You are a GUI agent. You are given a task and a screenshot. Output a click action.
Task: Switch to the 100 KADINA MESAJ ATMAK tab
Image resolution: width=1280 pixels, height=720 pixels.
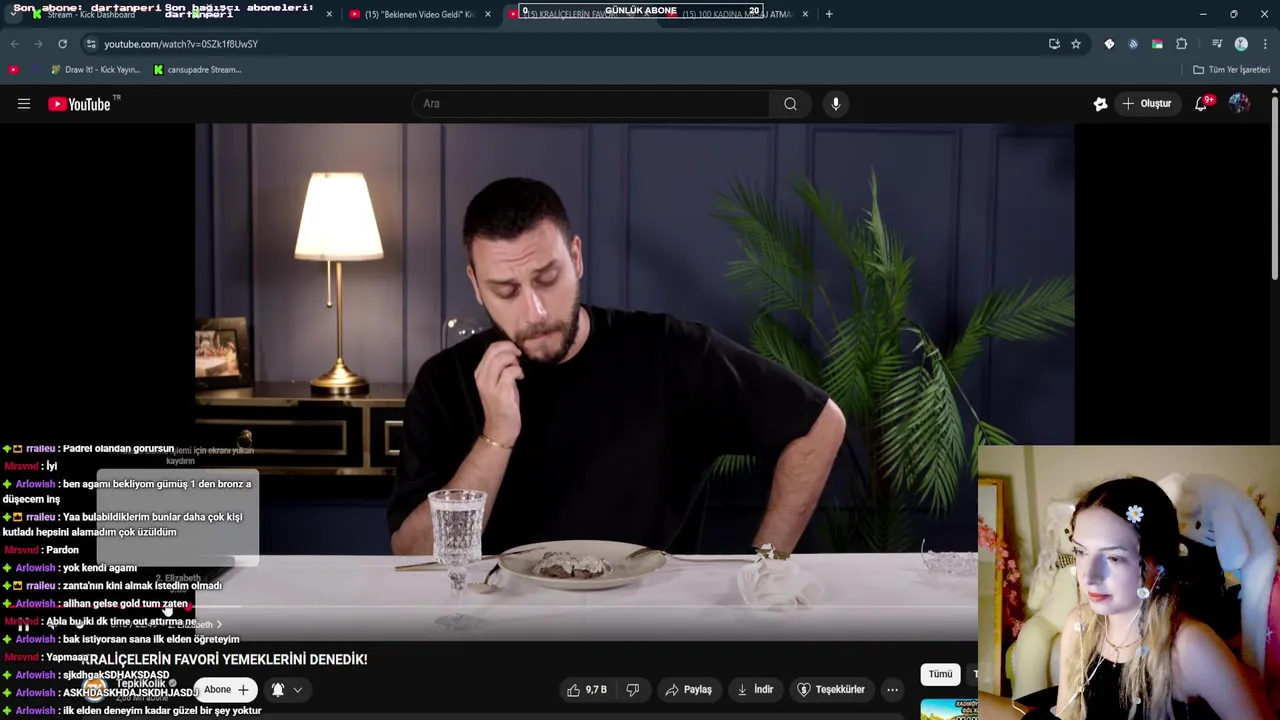point(735,14)
